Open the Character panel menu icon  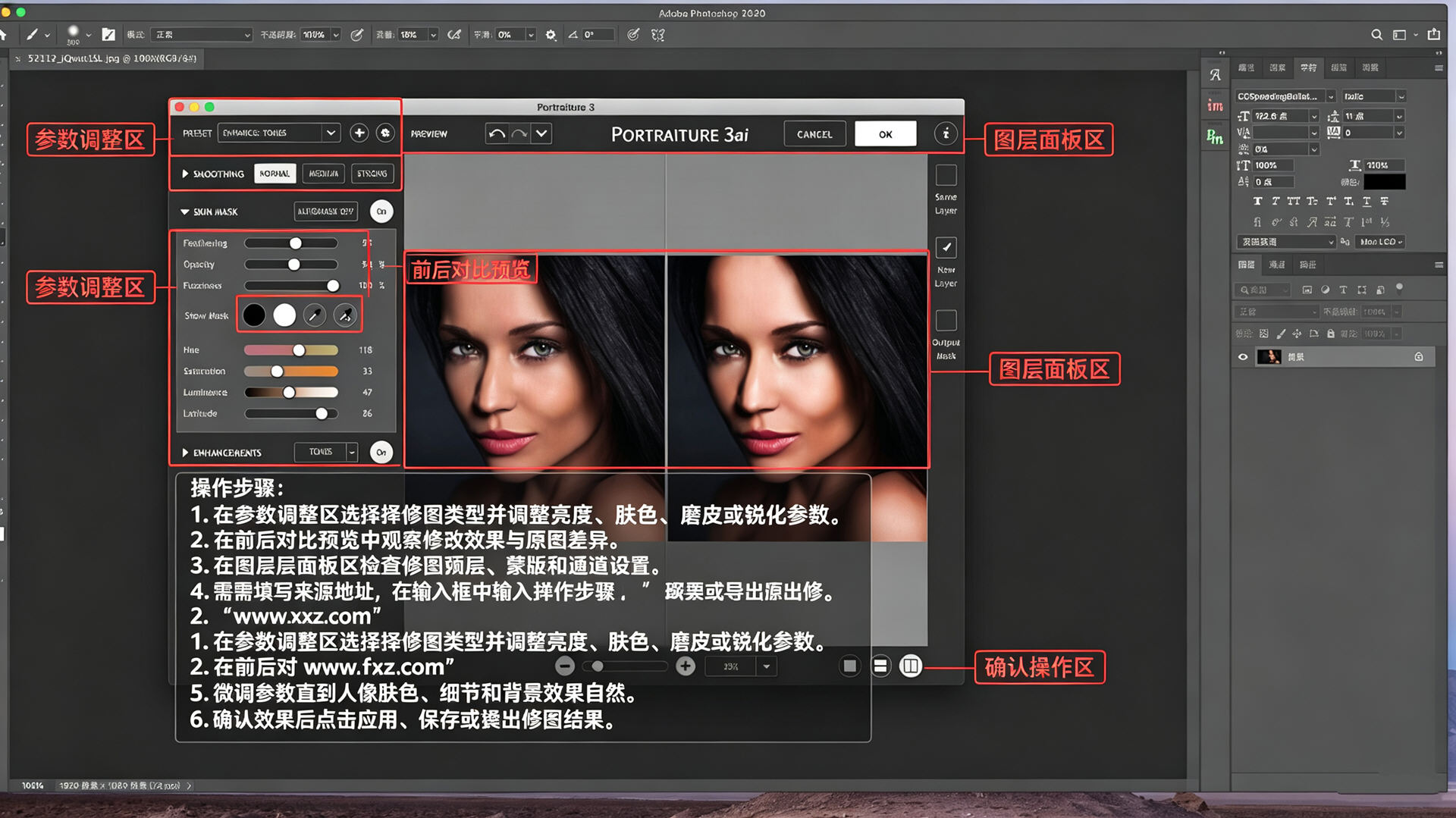(x=1439, y=68)
